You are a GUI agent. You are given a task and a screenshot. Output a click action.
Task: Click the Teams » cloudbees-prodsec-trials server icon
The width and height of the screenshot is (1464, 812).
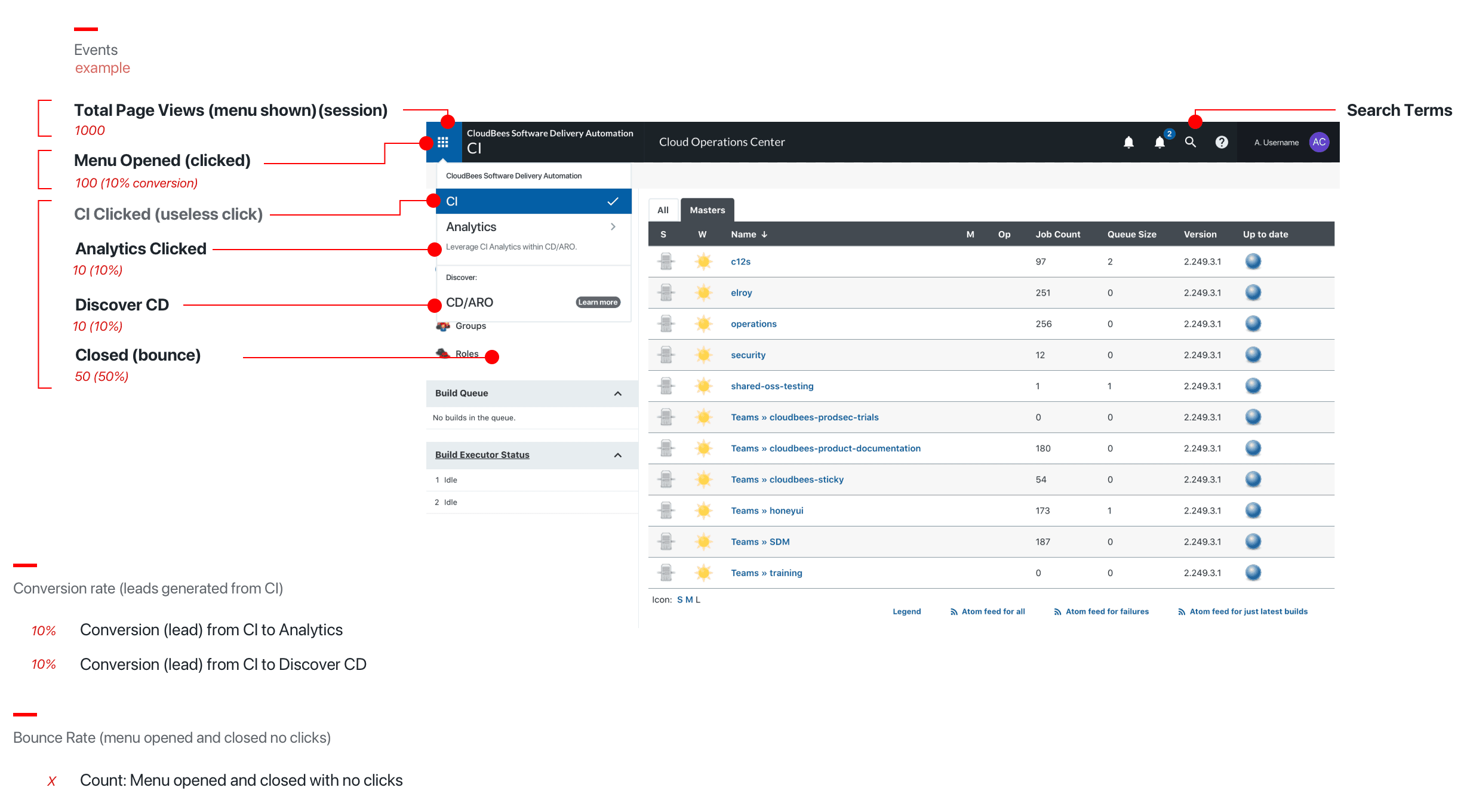point(666,417)
